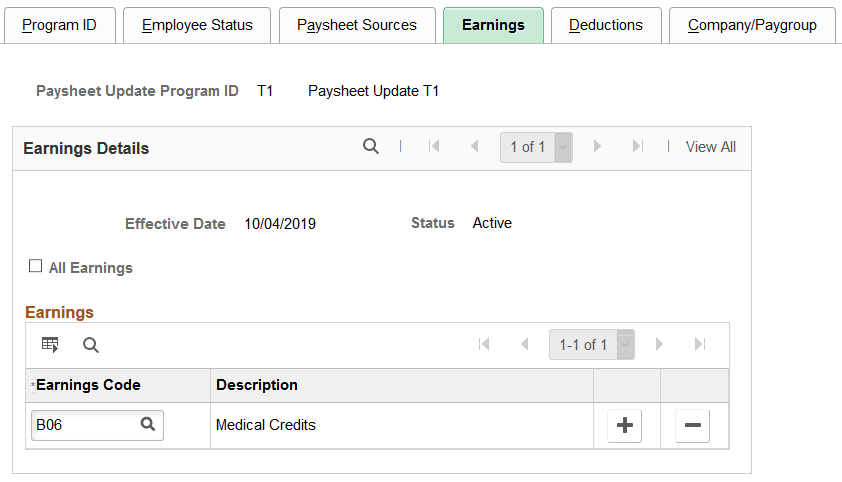Expand the 1 of 1 row dropdown
This screenshot has width=842, height=482.
coord(563,147)
